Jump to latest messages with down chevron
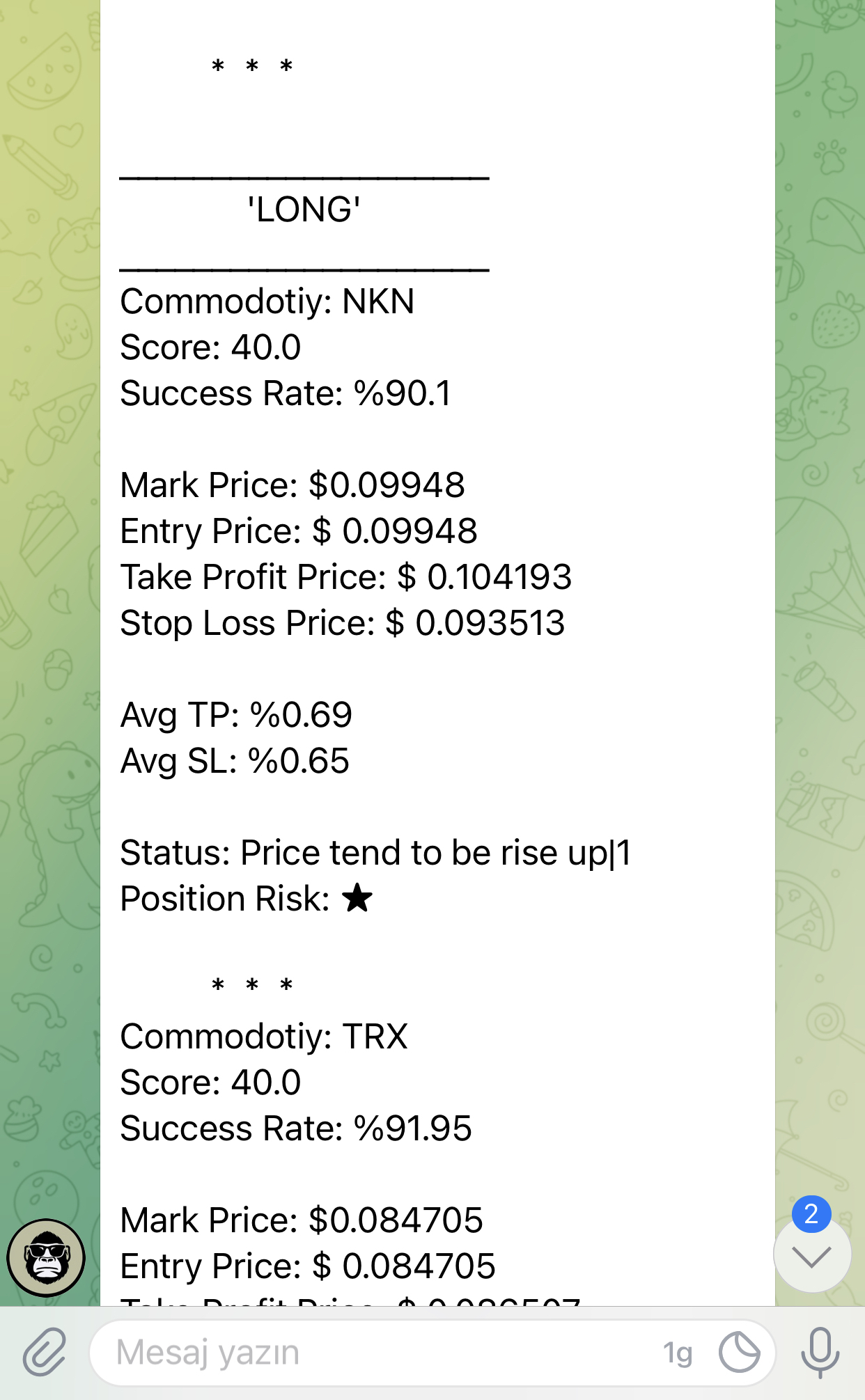 [812, 1257]
